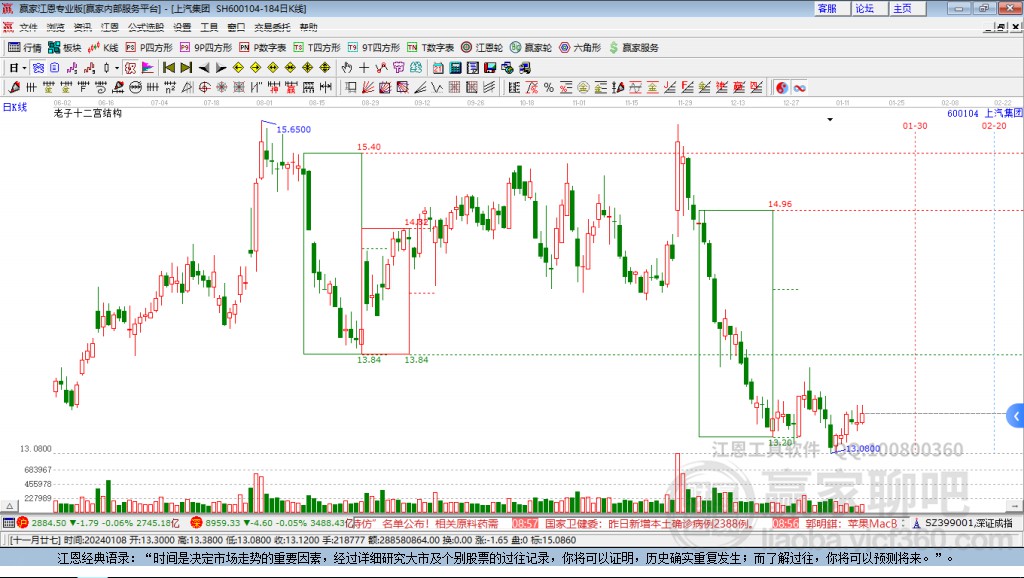Viewport: 1024px width, 578px height.
Task: Open the 交易委托 menu
Action: point(272,27)
